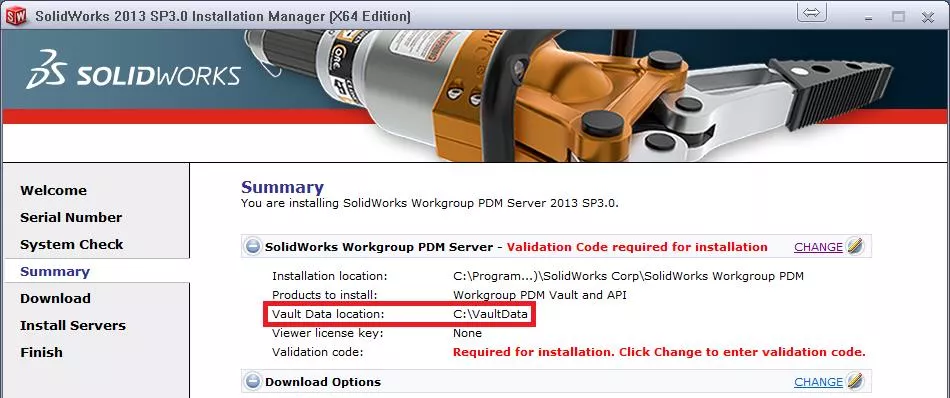Select the Finish step in sidebar

tap(41, 353)
